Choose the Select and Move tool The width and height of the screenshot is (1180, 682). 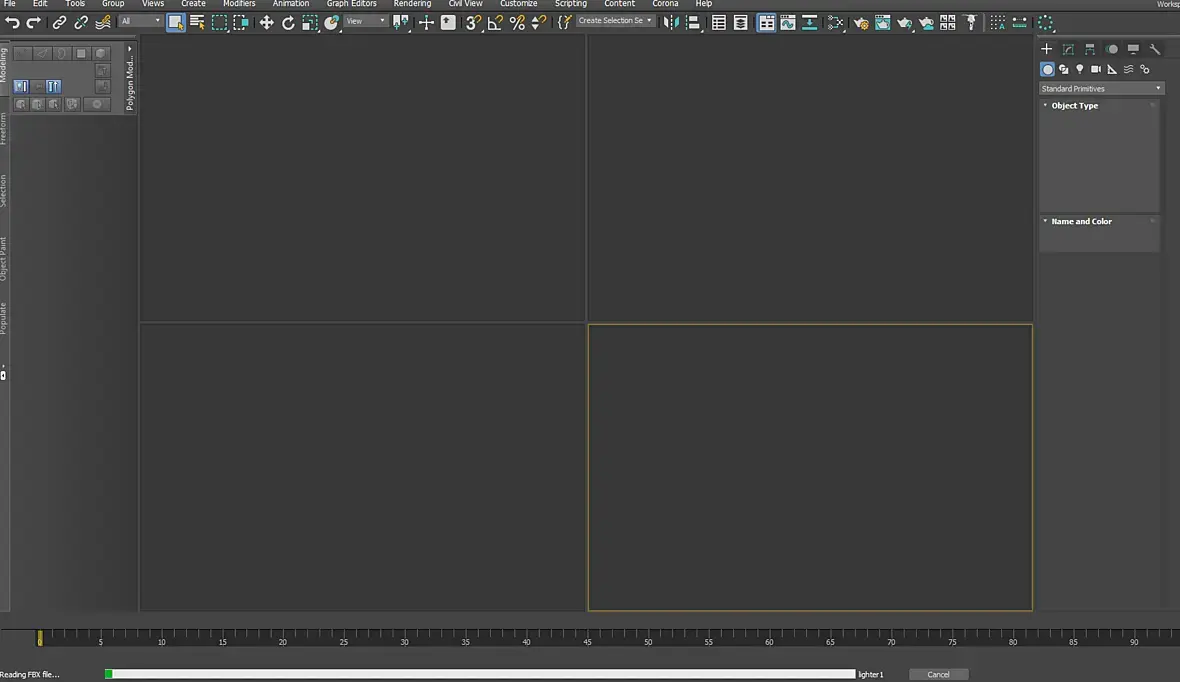coord(266,23)
